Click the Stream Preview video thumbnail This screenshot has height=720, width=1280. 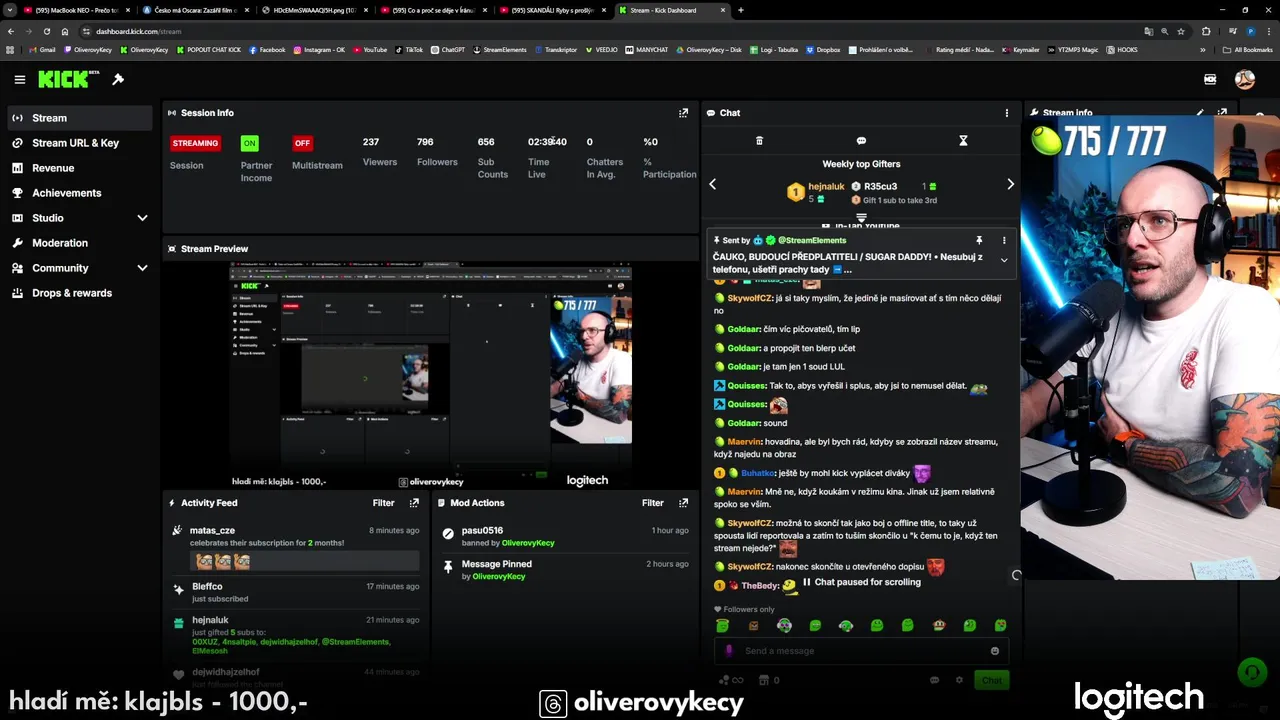pyautogui.click(x=430, y=375)
